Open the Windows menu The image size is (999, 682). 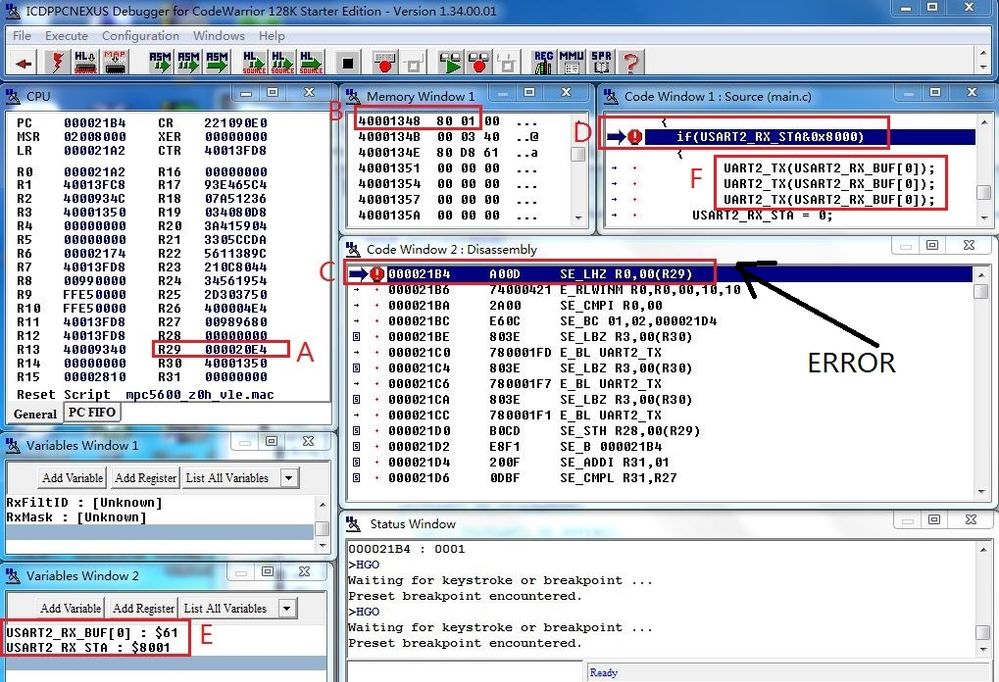click(219, 36)
